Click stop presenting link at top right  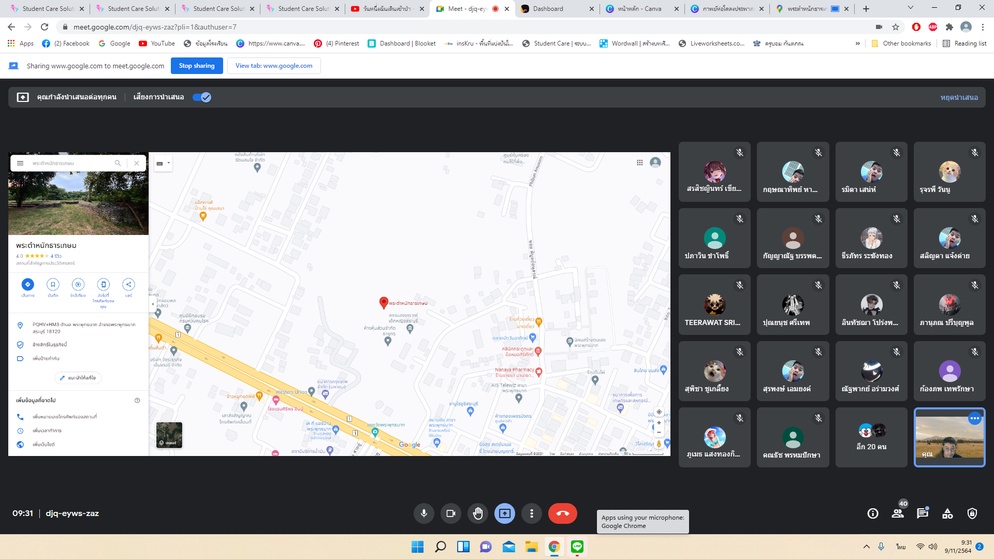pos(958,97)
